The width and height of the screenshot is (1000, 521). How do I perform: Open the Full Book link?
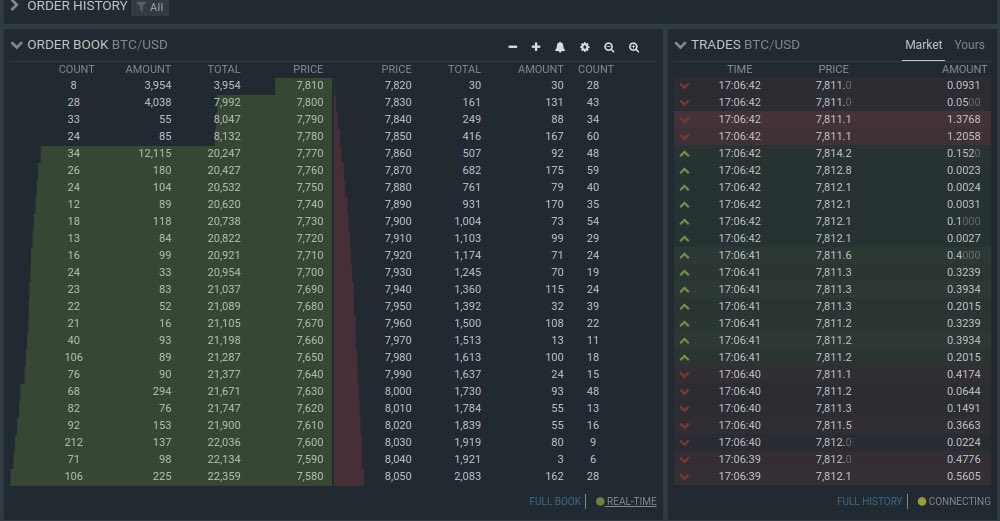click(555, 501)
